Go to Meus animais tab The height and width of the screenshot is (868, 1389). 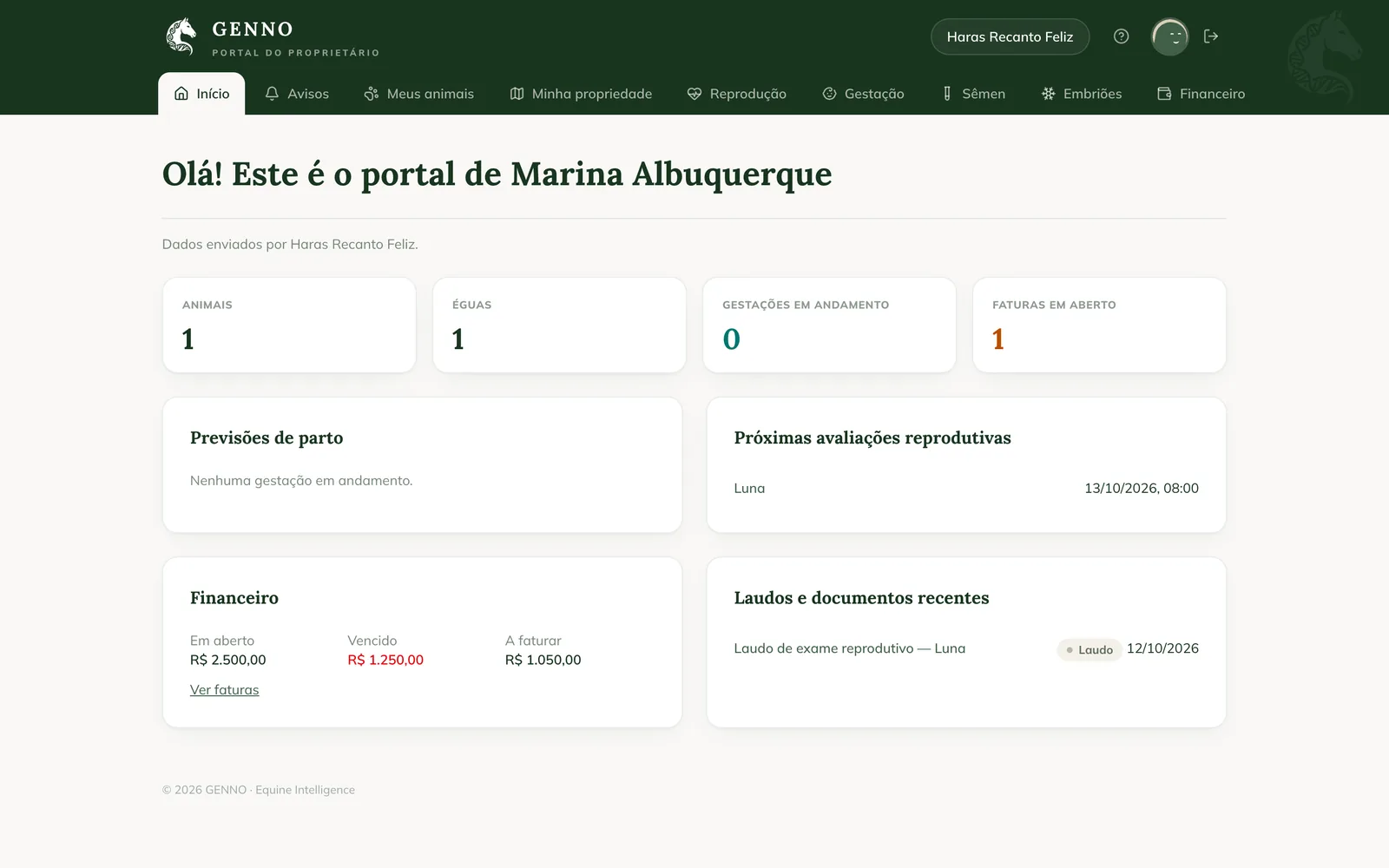click(419, 94)
